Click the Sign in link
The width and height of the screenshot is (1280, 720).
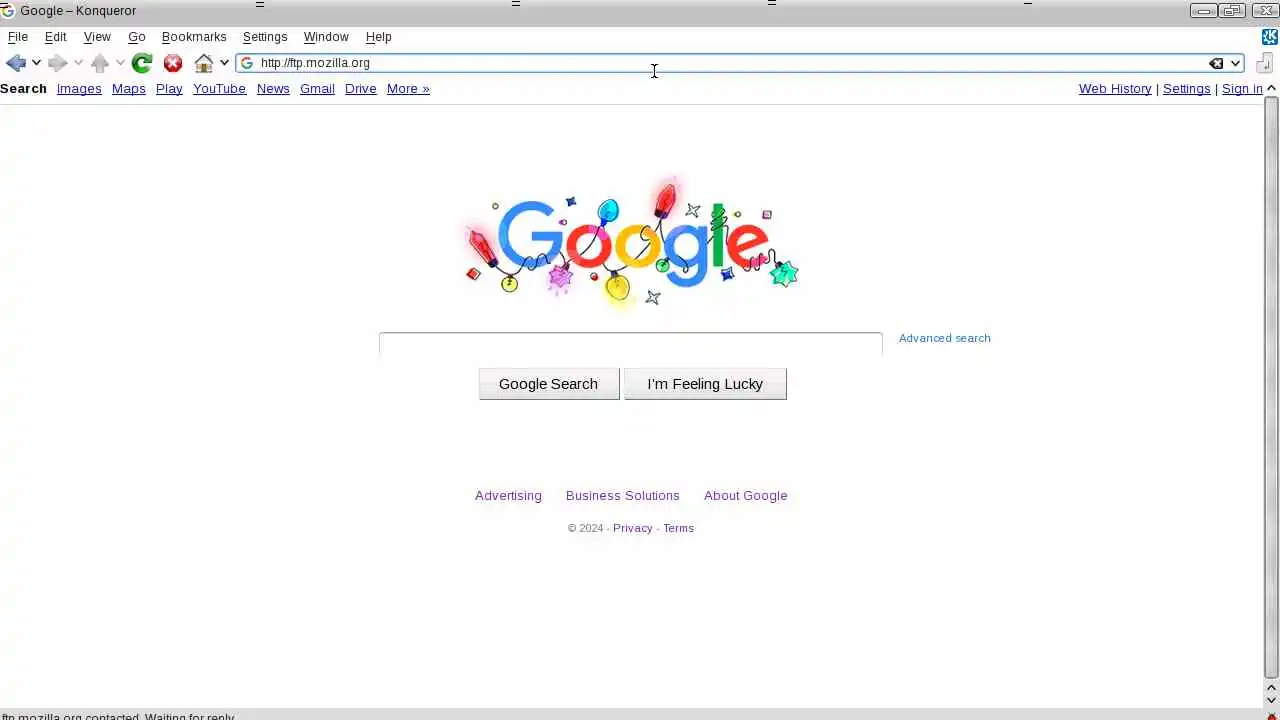pyautogui.click(x=1242, y=89)
